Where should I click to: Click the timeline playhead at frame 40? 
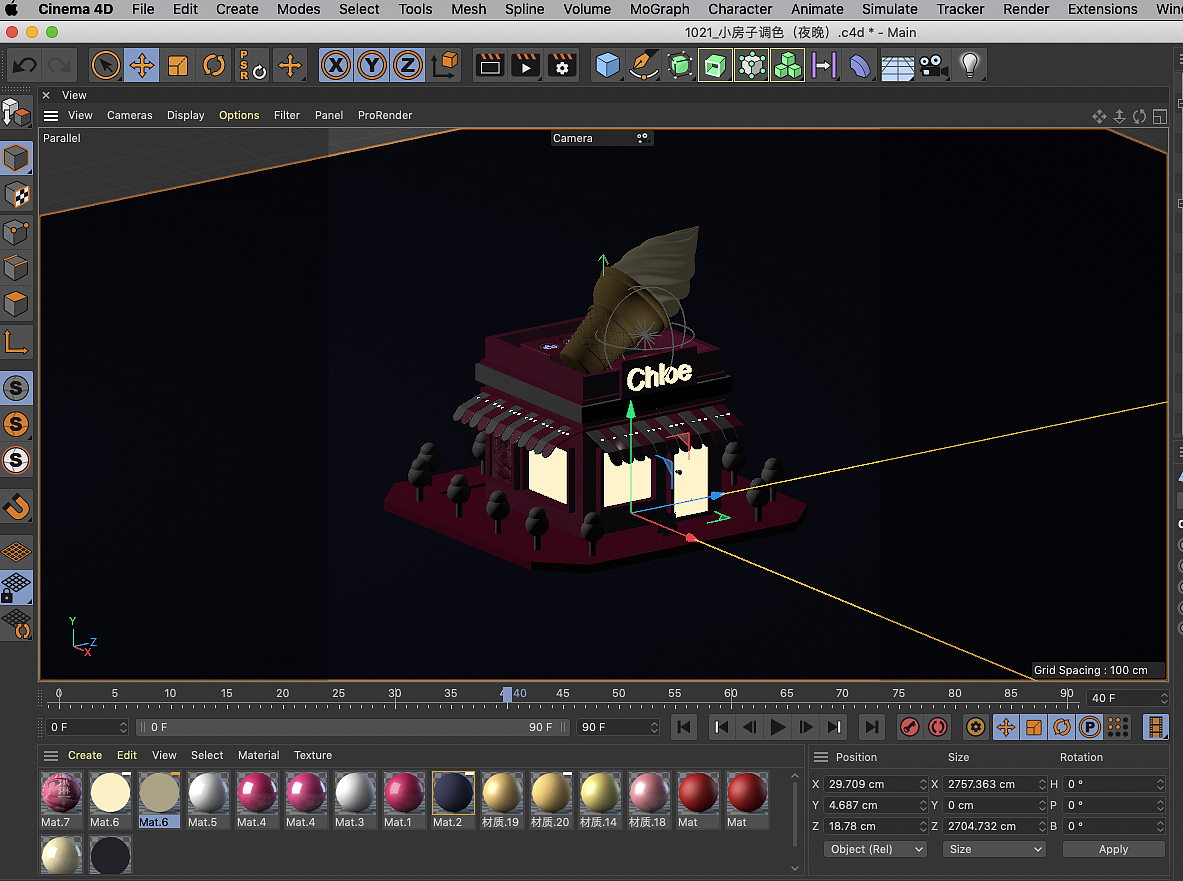[507, 694]
